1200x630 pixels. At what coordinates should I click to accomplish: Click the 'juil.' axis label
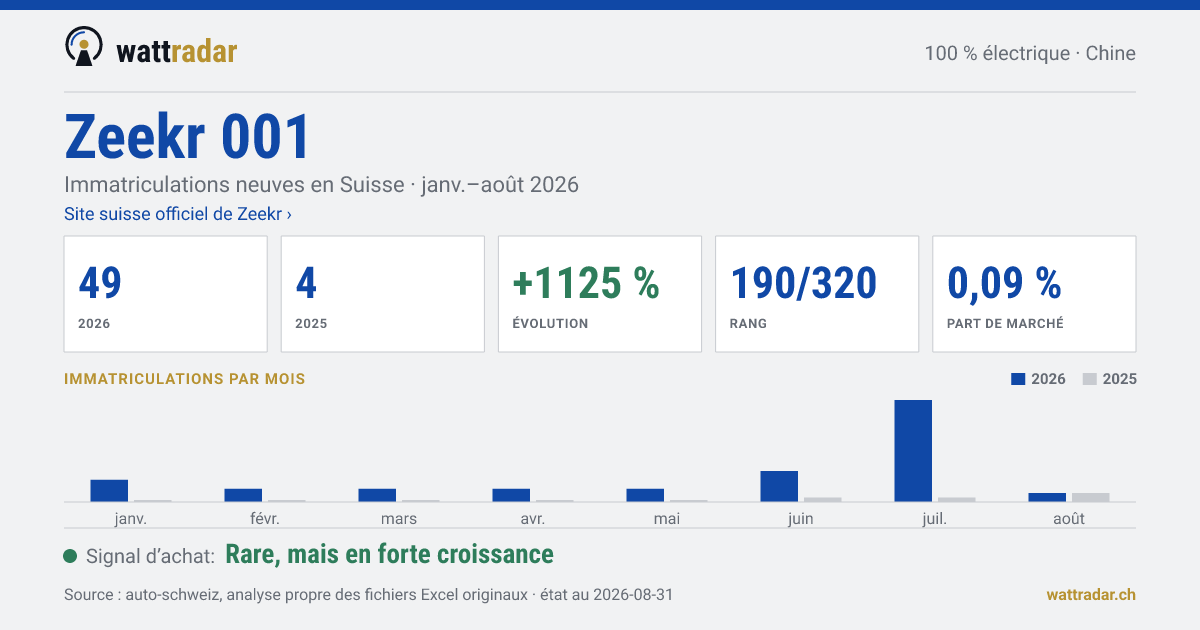click(x=935, y=518)
